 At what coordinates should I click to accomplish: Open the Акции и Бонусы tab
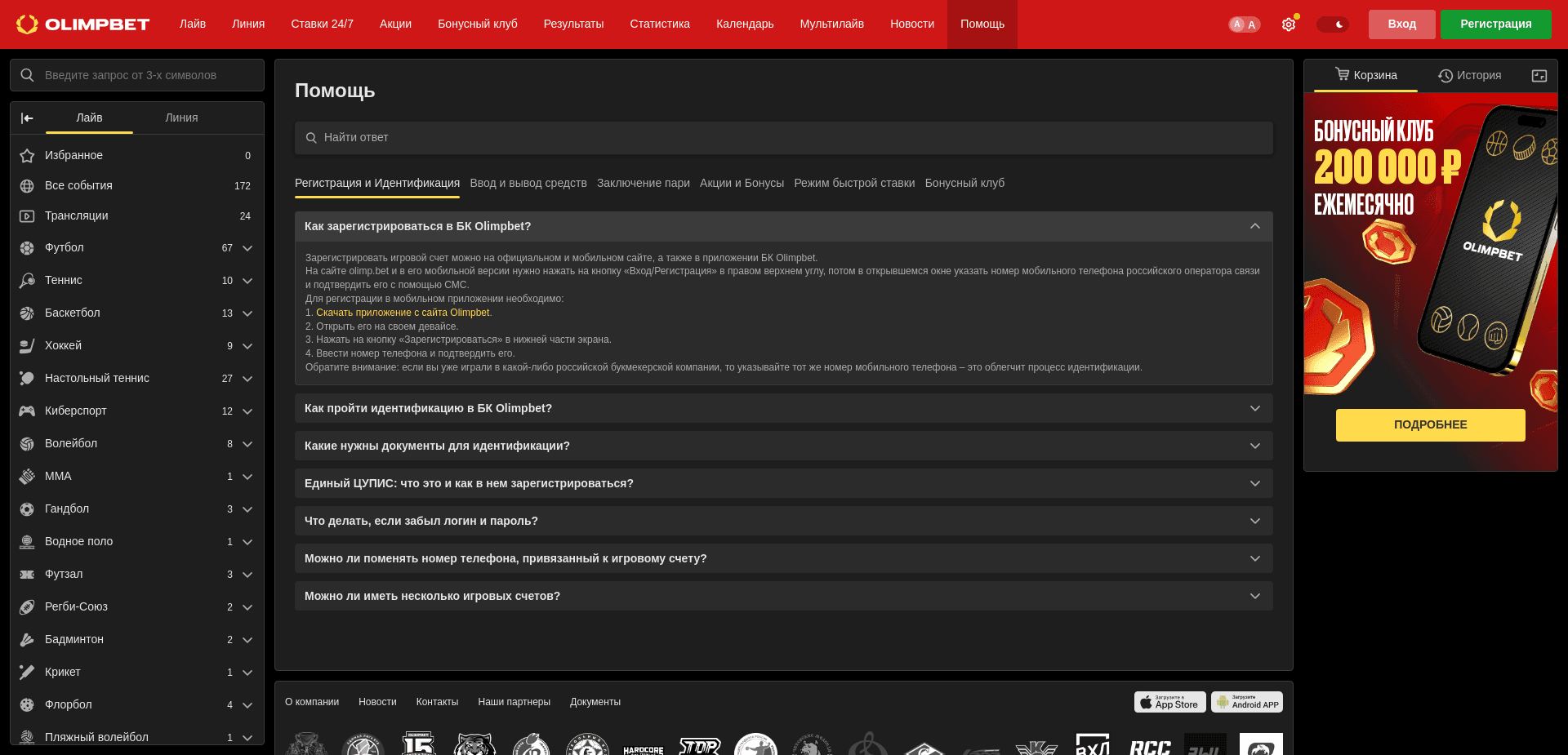click(742, 184)
